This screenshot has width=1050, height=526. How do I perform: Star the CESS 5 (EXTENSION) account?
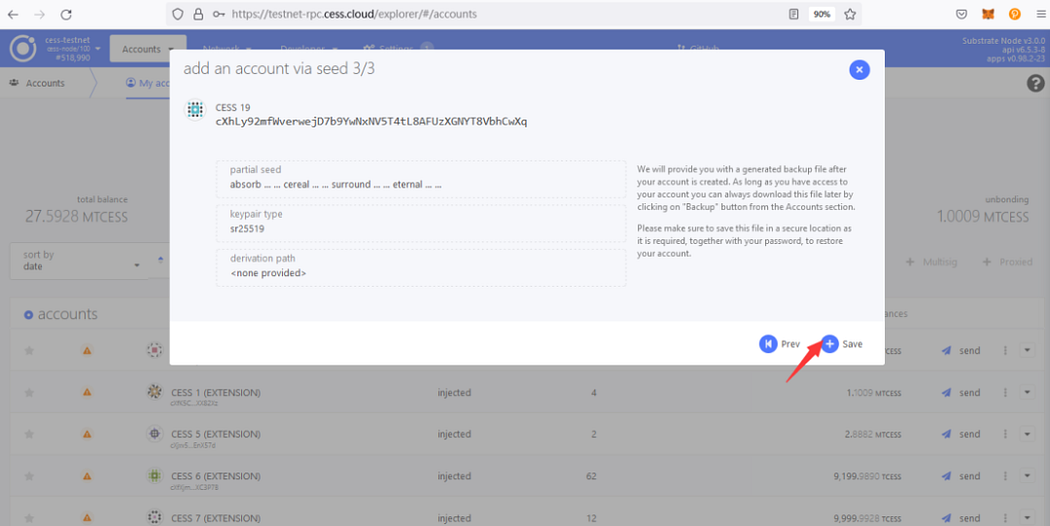29,434
